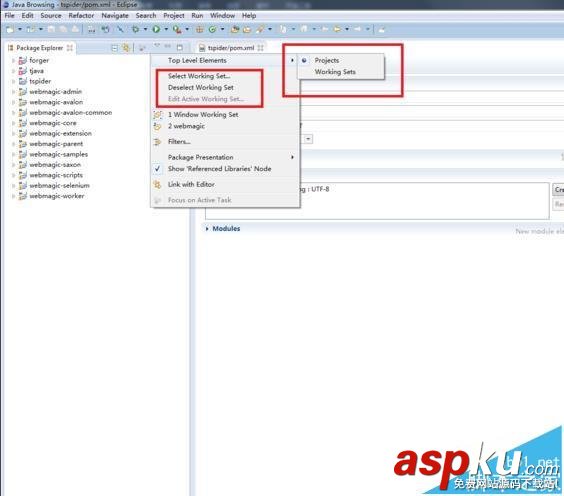This screenshot has height=496, width=564.
Task: Select webmagic-extension project
Action: 60,133
